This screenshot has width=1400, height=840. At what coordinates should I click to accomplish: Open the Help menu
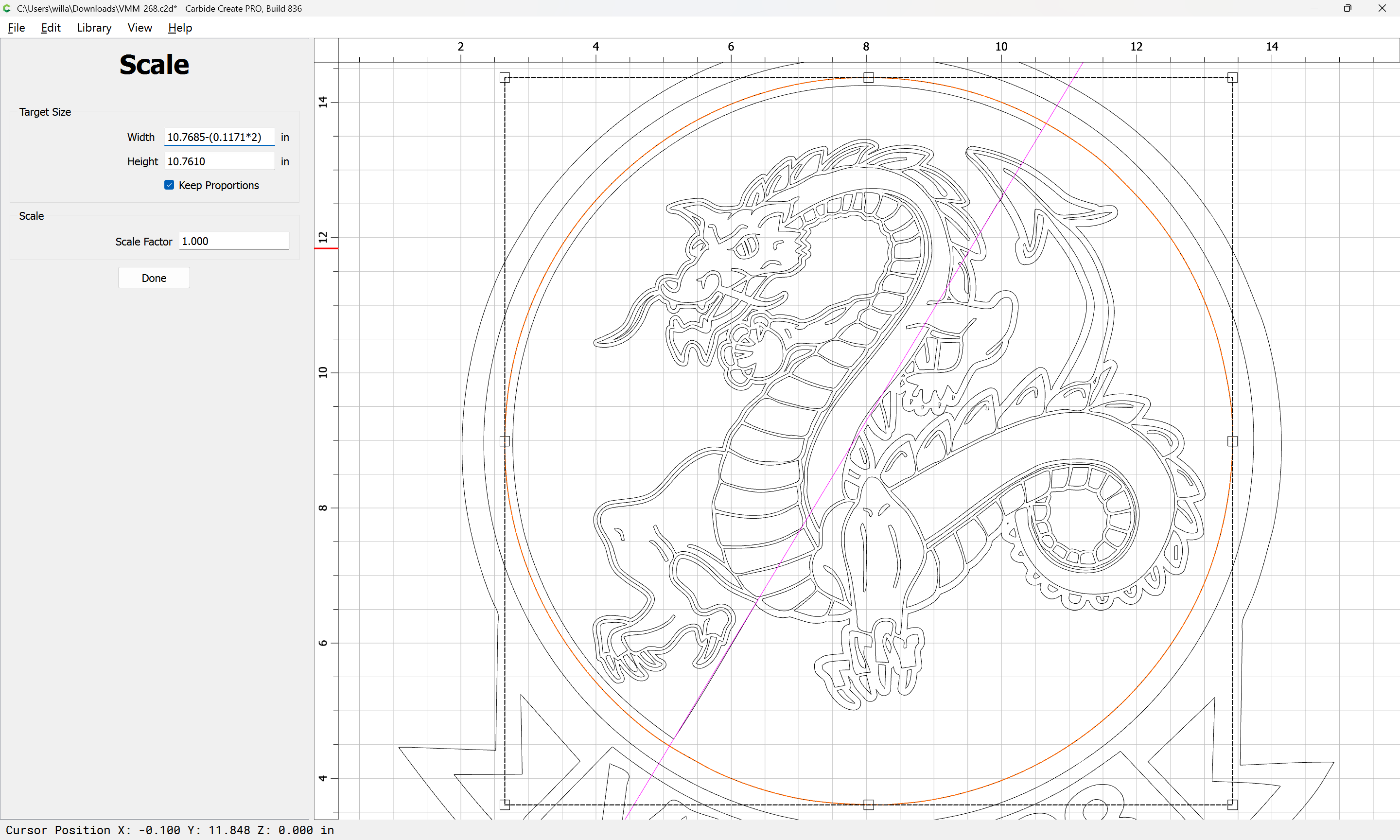pos(180,28)
